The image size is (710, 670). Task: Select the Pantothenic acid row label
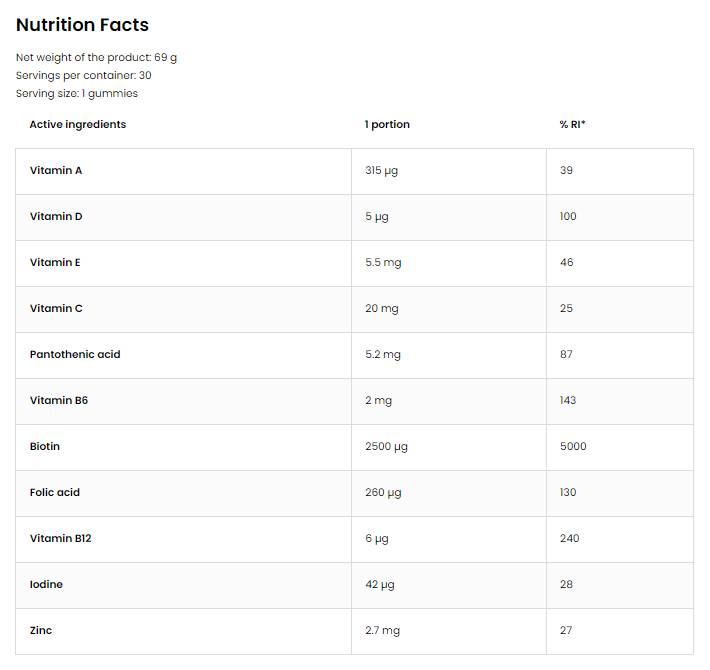[x=75, y=355]
